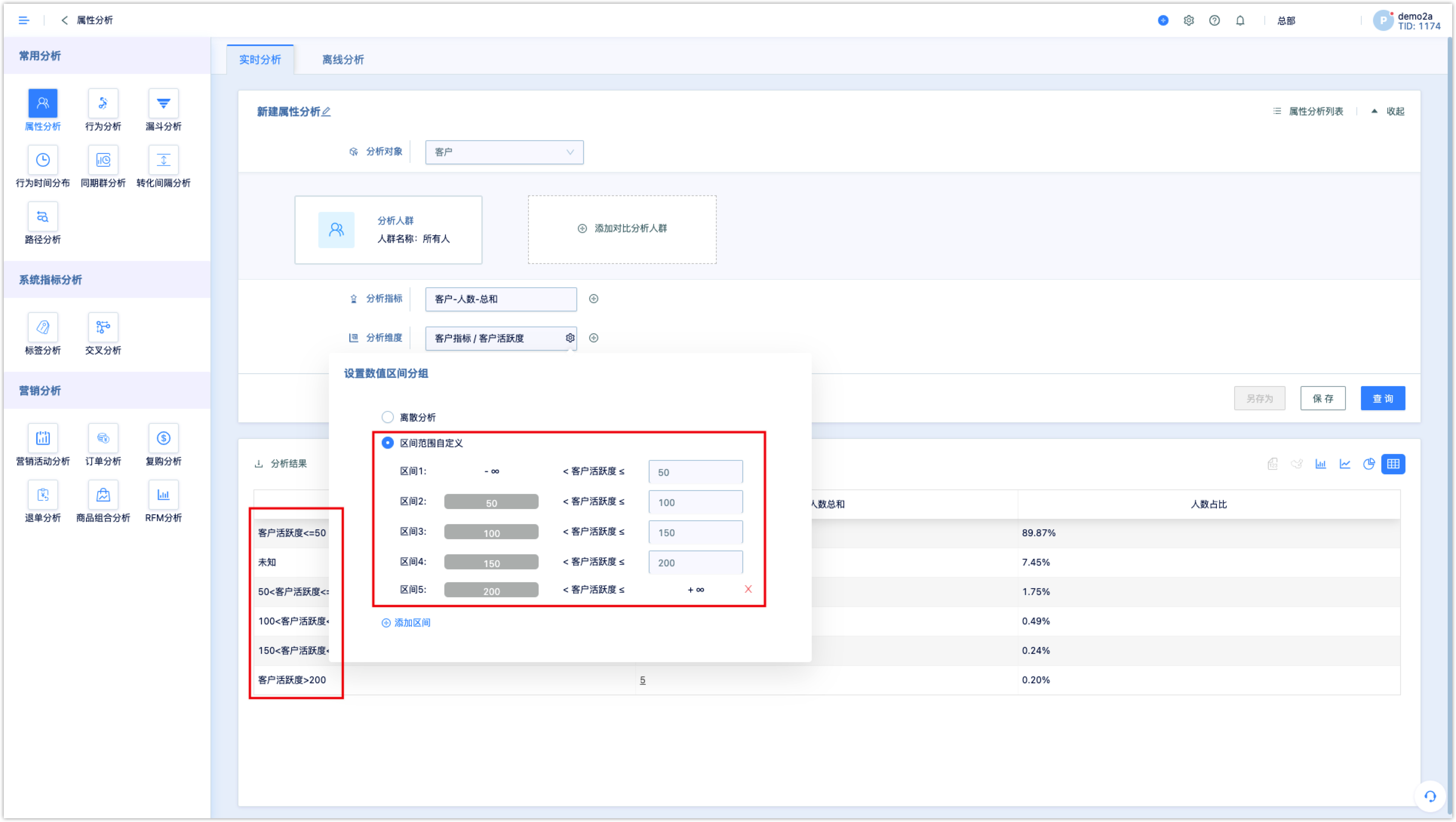
Task: Switch to the 离线分析 tab
Action: point(342,59)
